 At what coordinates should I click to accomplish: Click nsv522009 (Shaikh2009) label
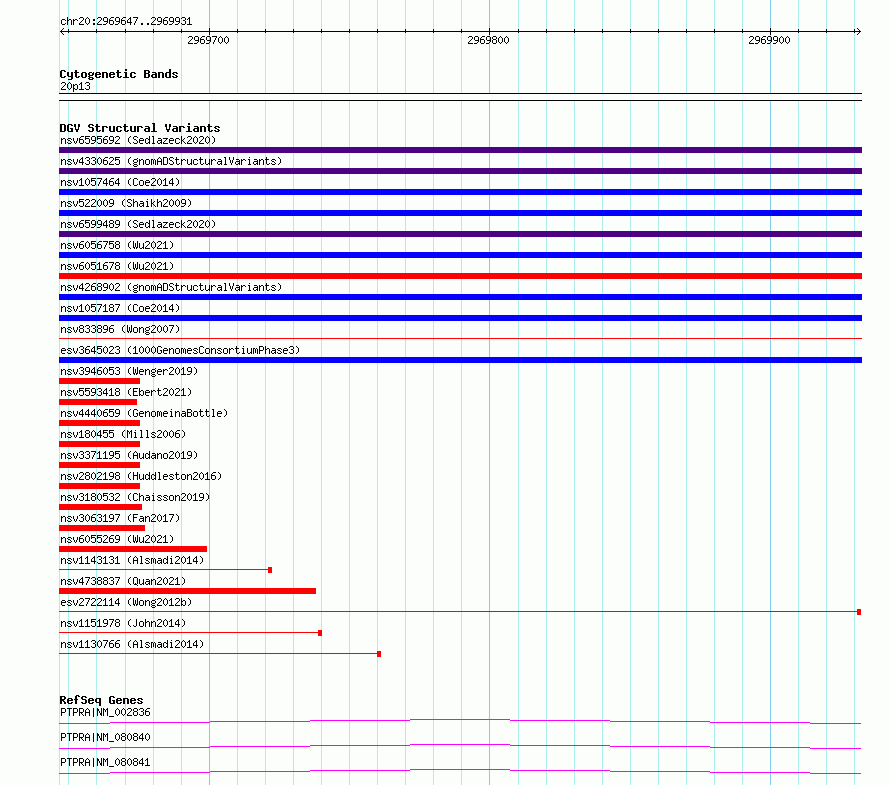point(126,203)
